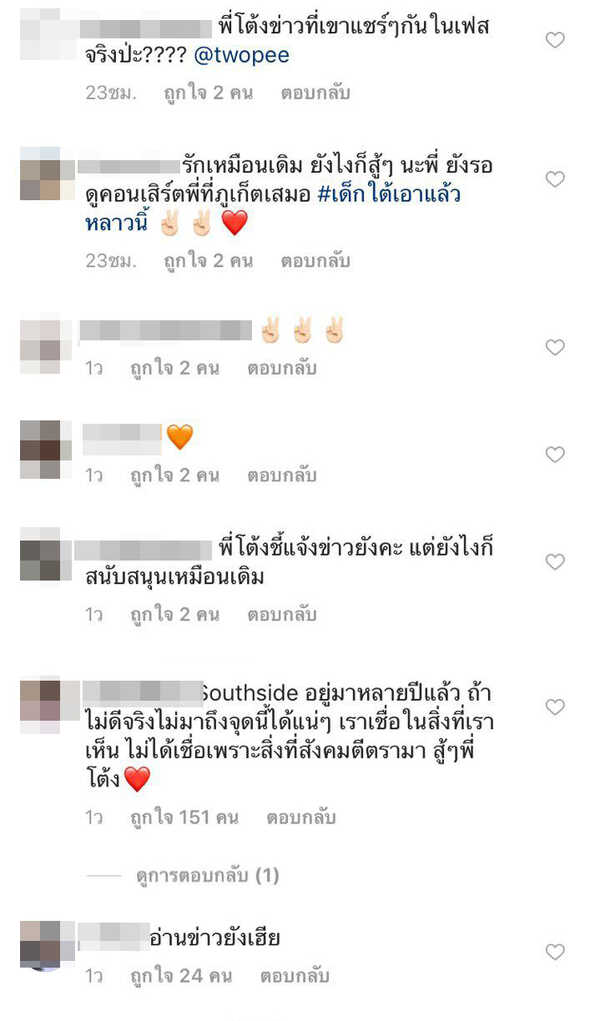Like the orange heart emoji comment
This screenshot has height=1021, width=600.
pos(554,454)
